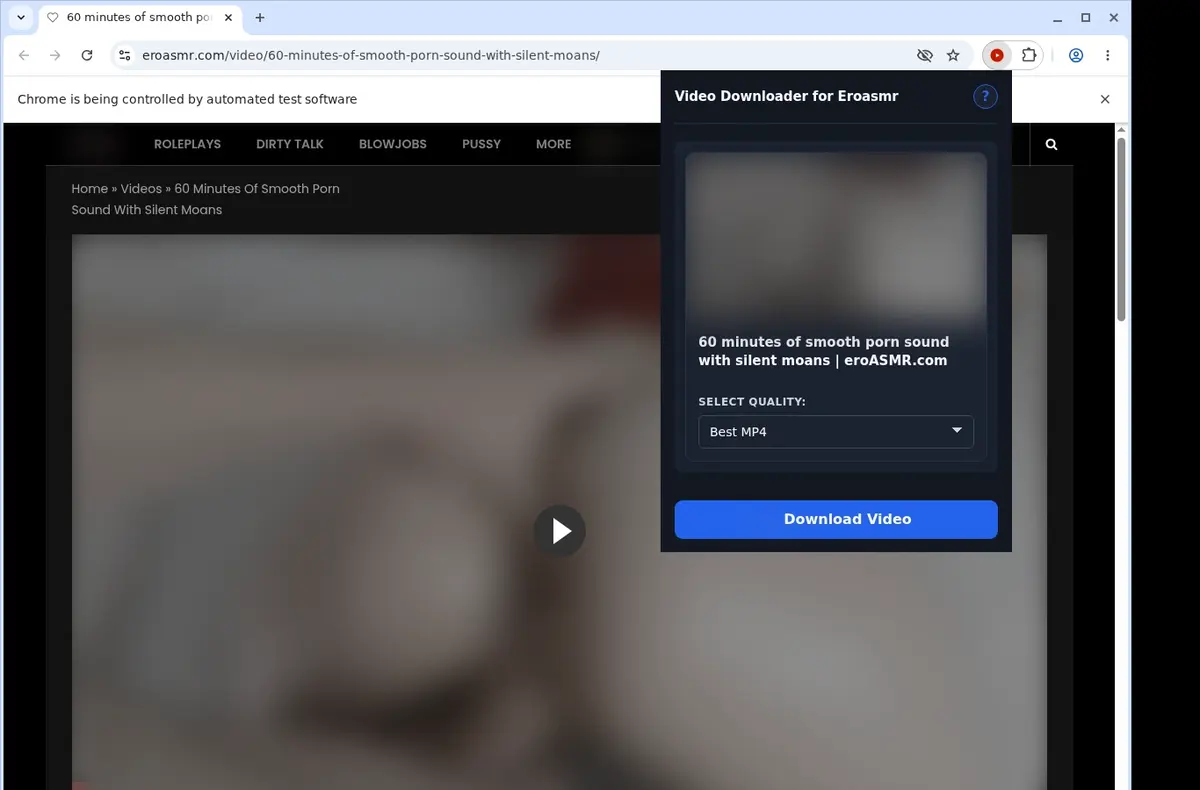This screenshot has width=1200, height=790.
Task: Click the video thumbnail in downloader popup
Action: click(836, 238)
